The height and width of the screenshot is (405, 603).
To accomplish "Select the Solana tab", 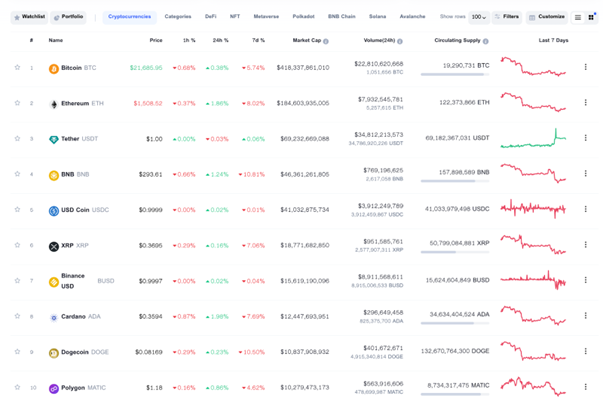I will (x=377, y=17).
